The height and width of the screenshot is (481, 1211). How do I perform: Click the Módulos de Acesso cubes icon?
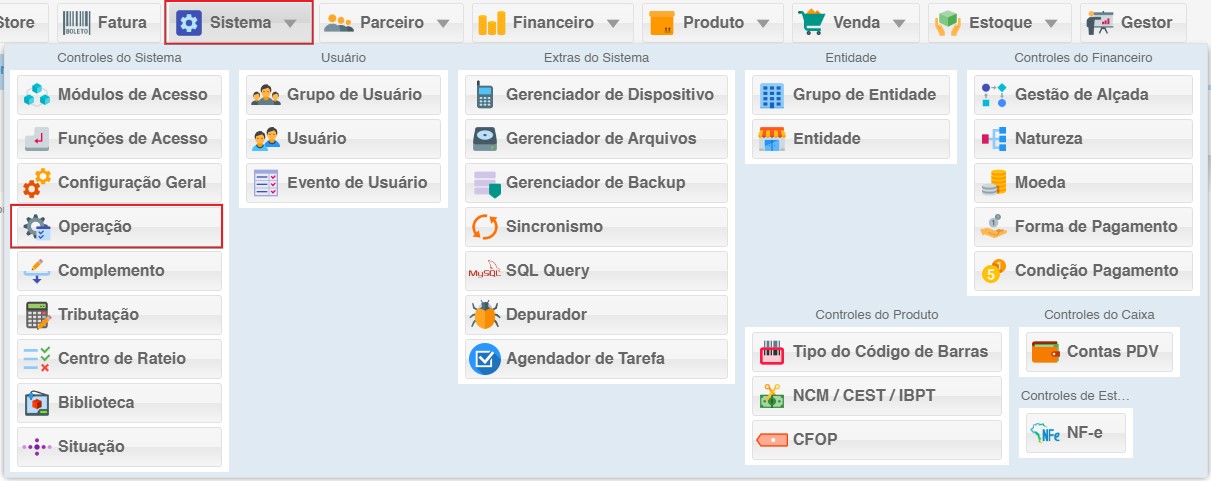pos(37,95)
